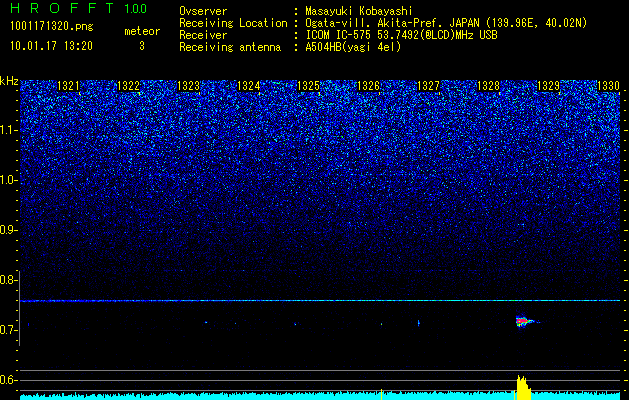Viewport: 629px width, 400px height.
Task: Click the horizontal carrier line near 0.76 kHz
Action: (x=320, y=301)
